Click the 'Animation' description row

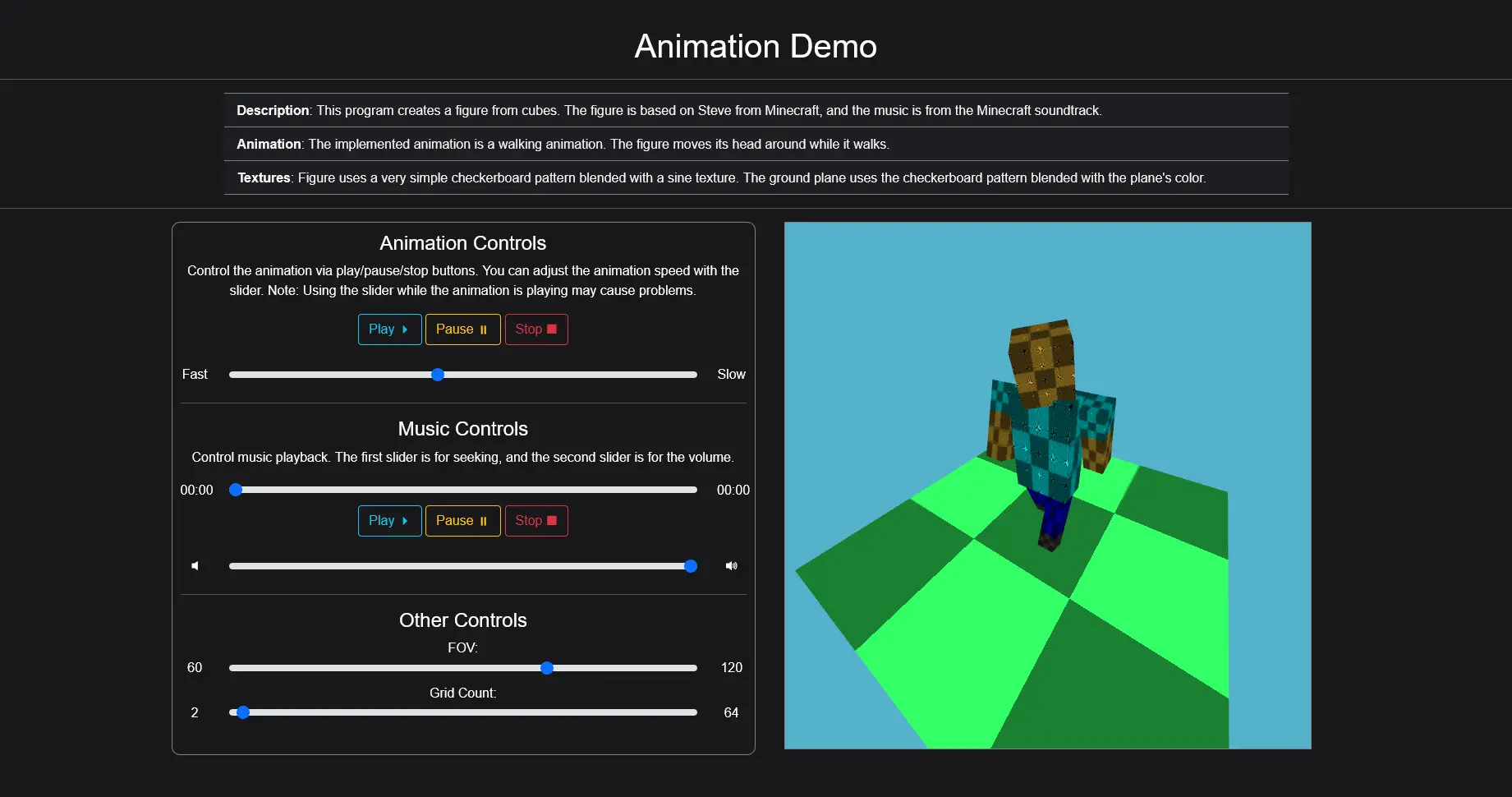pyautogui.click(x=756, y=144)
